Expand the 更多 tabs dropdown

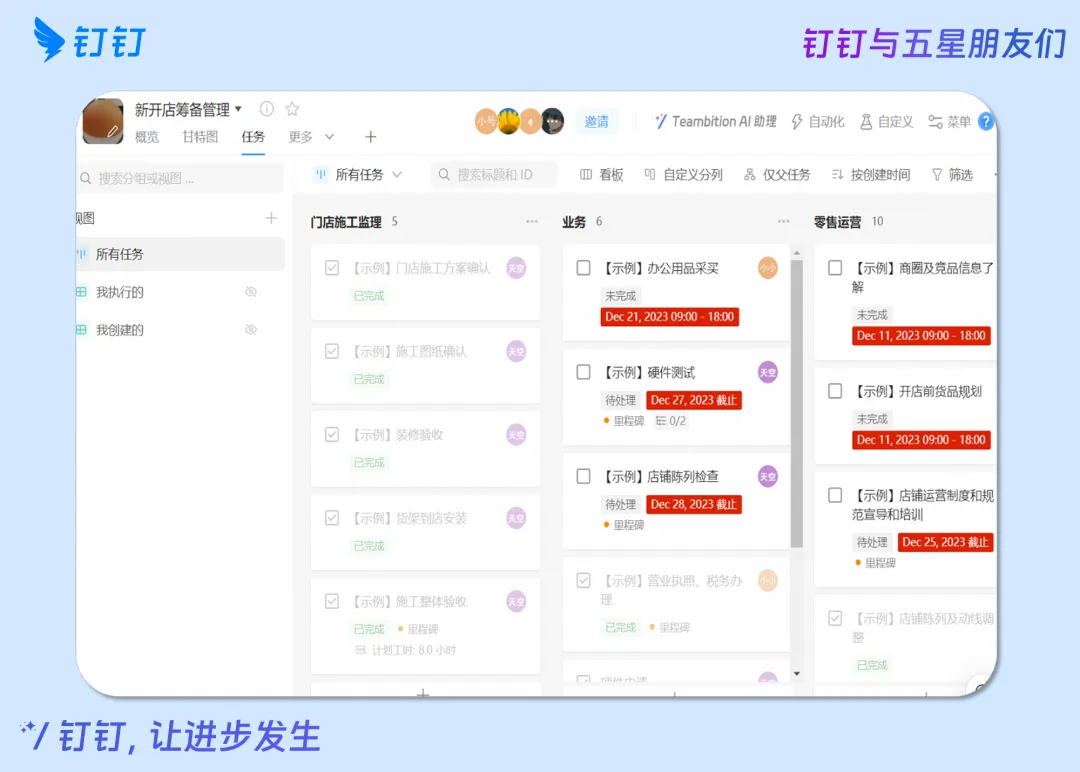point(311,137)
